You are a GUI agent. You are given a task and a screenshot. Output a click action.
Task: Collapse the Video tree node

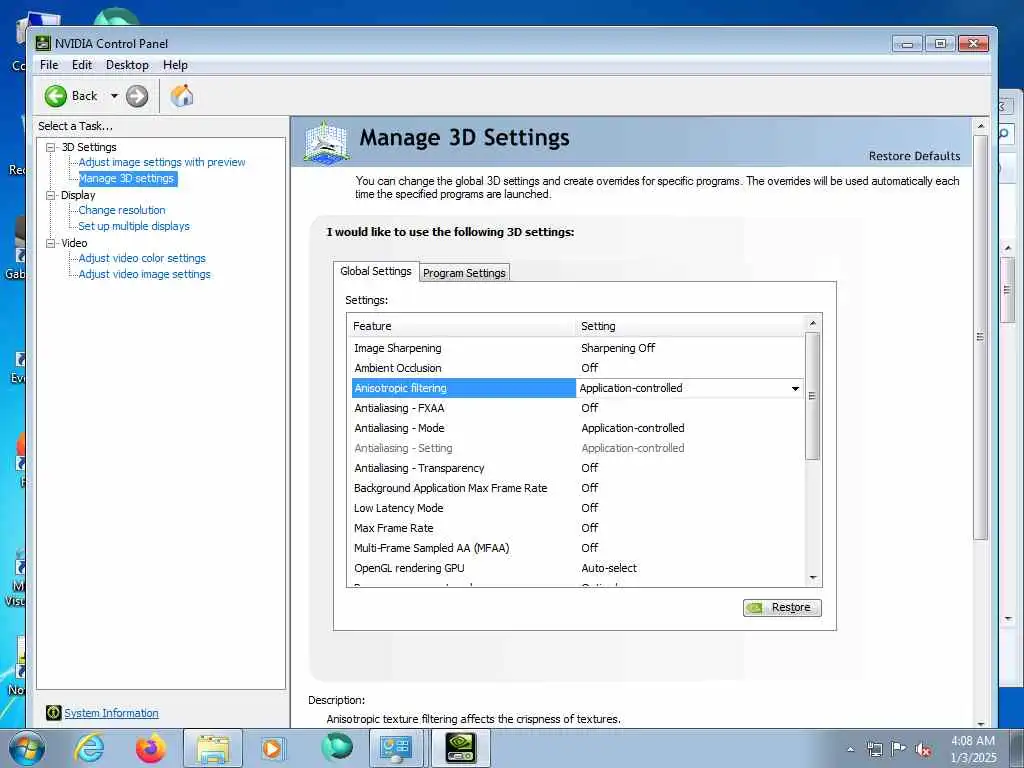point(50,243)
